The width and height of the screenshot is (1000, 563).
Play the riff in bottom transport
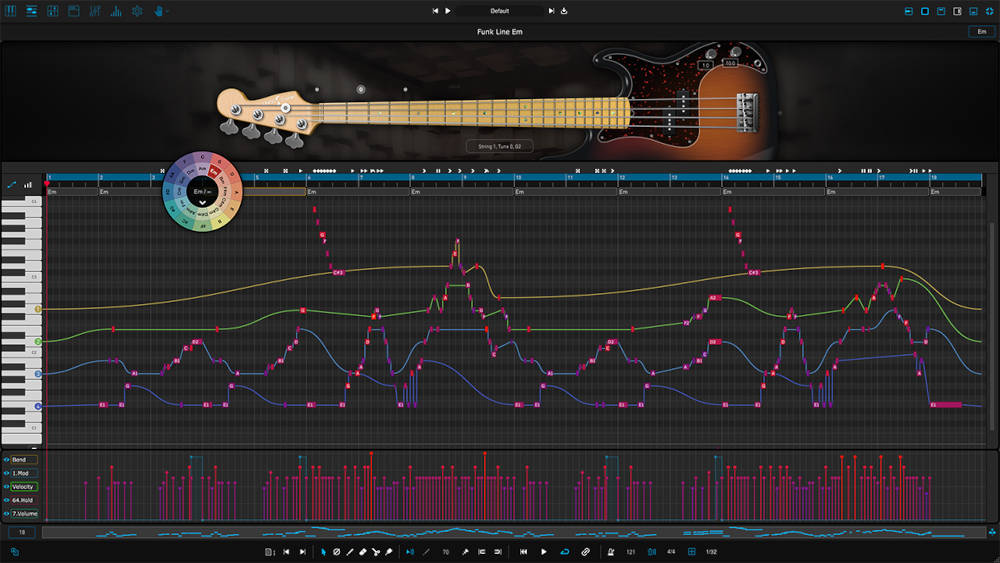click(543, 552)
